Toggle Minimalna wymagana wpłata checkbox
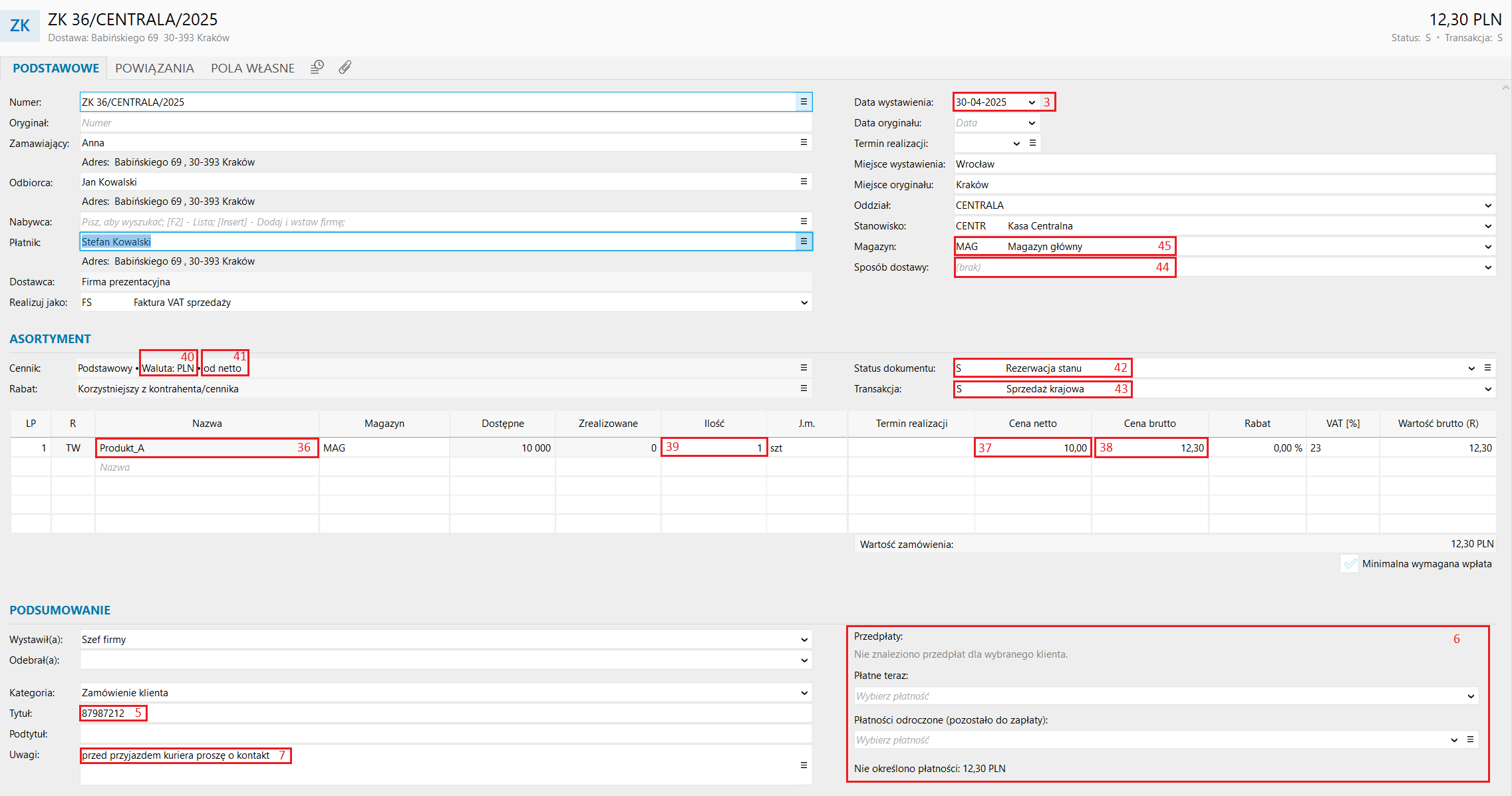 [1349, 564]
